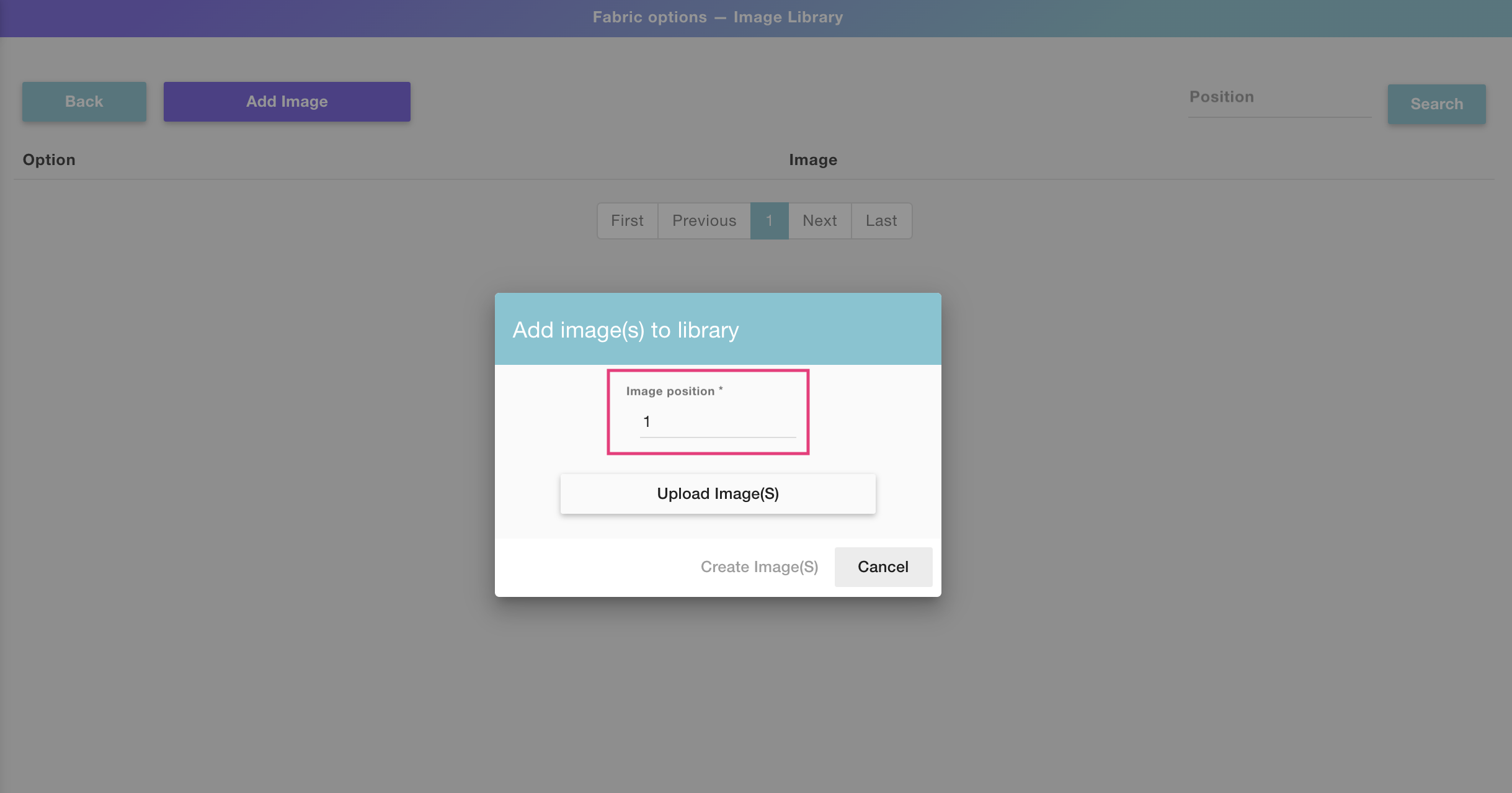
Task: Go to First page
Action: (627, 221)
